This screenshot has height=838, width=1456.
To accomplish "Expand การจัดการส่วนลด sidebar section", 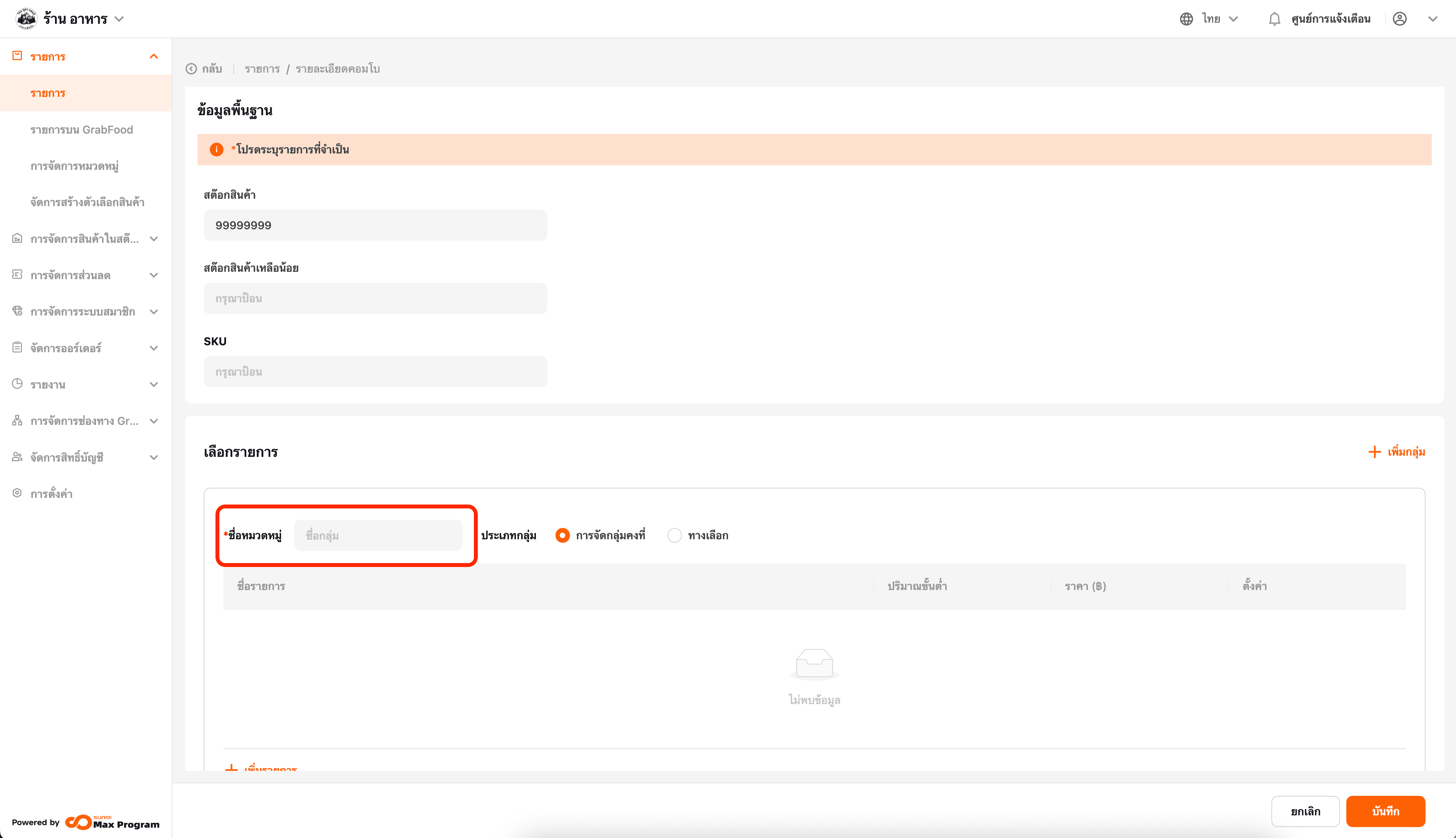I will coord(153,275).
